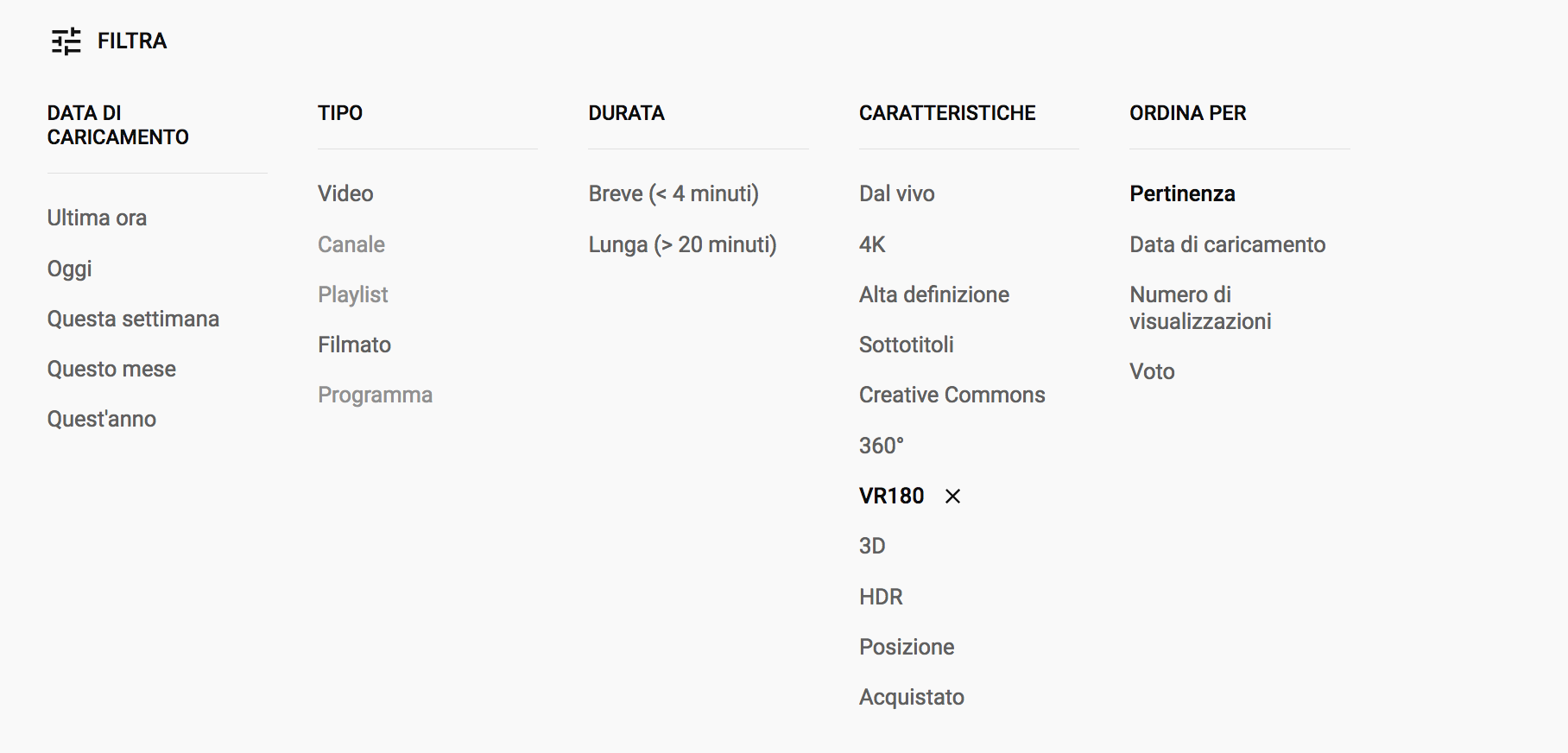Filter by Ultima ora upload date
The height and width of the screenshot is (753, 1568).
97,218
